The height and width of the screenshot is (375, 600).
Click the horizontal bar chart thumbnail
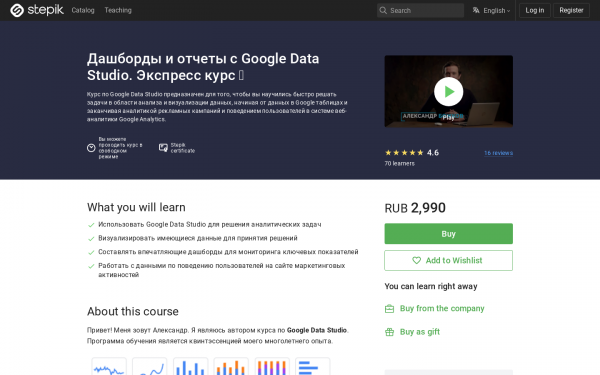tap(313, 367)
